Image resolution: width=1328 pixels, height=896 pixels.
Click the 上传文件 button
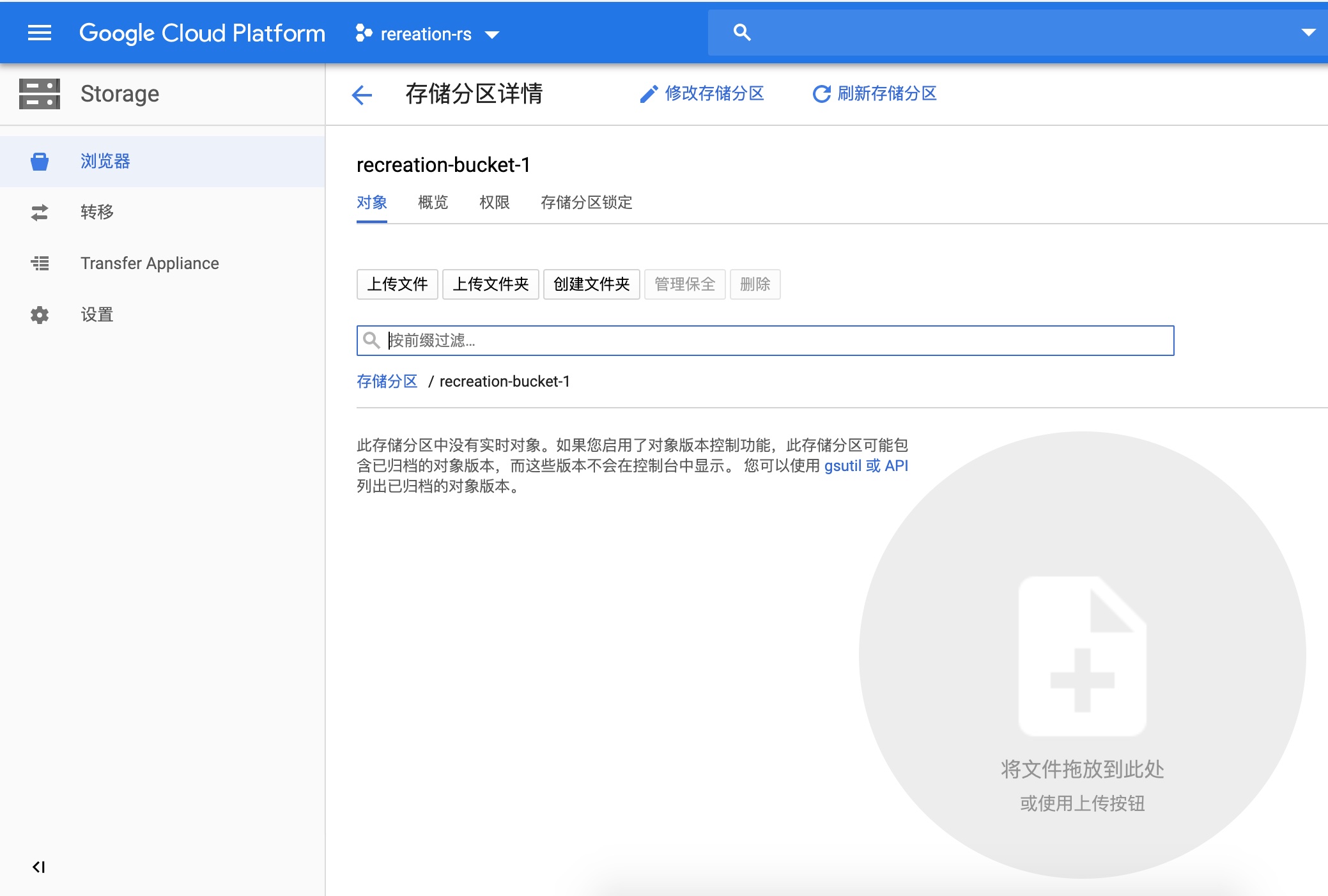tap(397, 284)
